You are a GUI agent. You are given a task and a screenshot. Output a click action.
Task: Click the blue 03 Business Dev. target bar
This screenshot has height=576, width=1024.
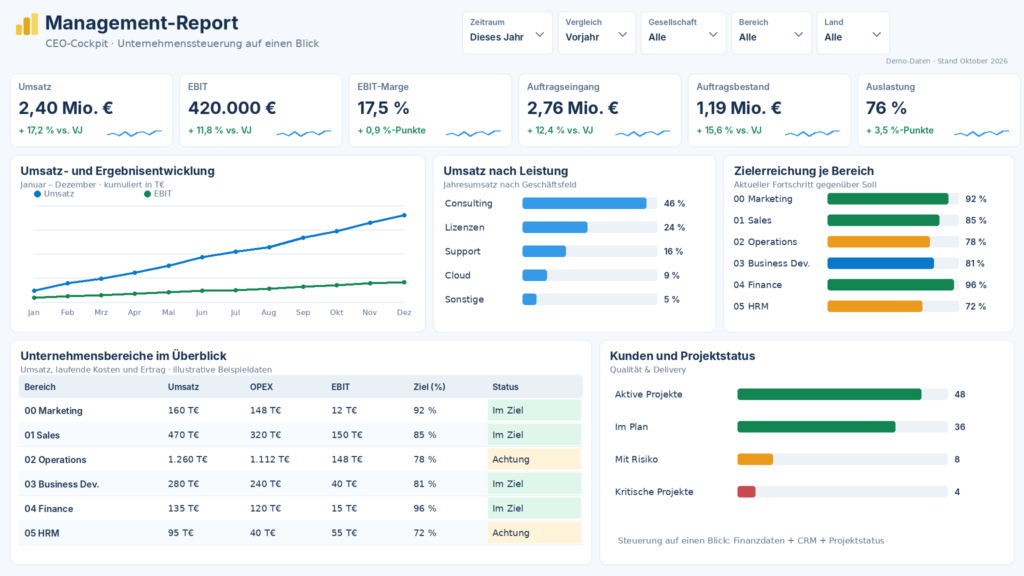pyautogui.click(x=880, y=263)
